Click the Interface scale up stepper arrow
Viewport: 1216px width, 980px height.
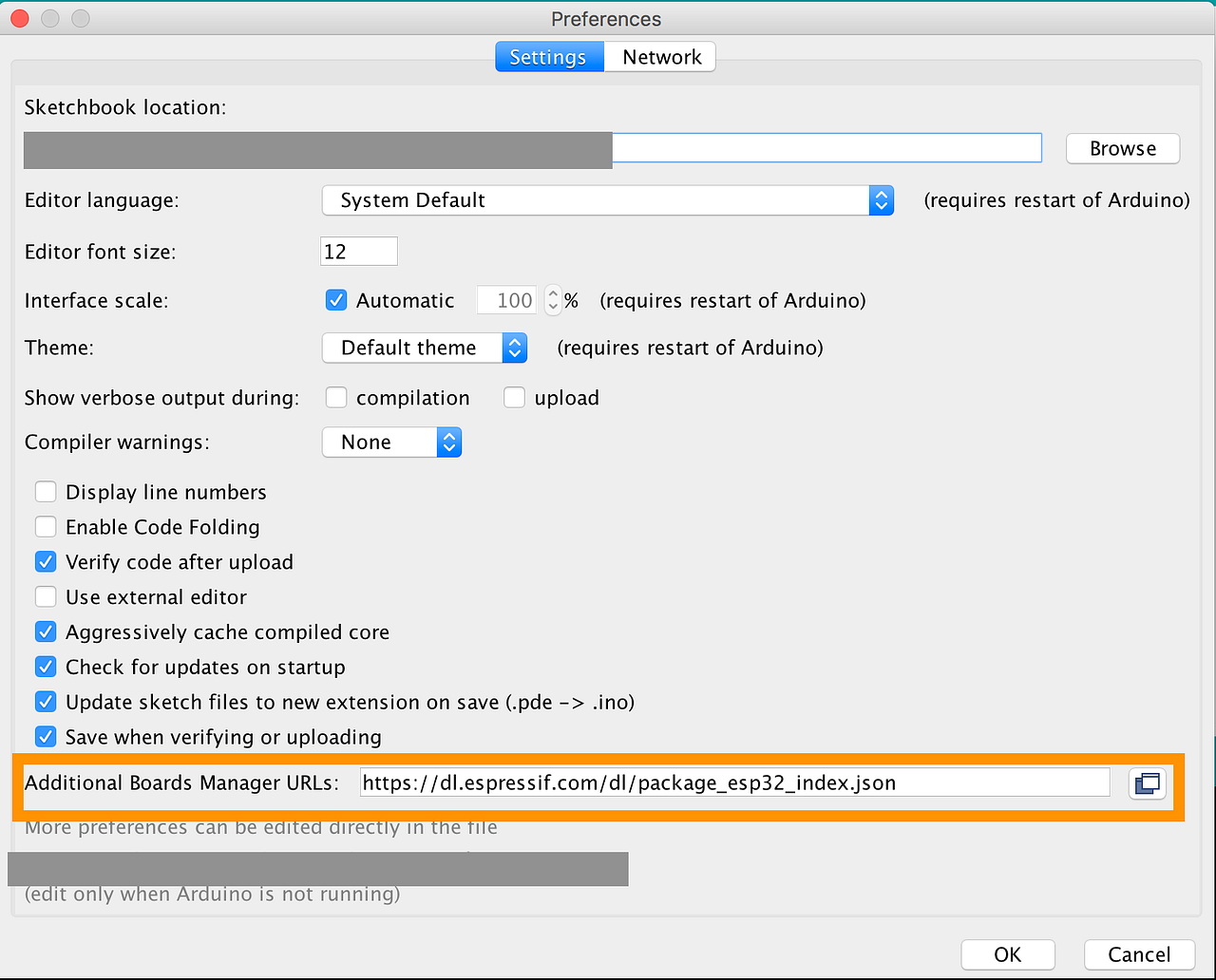[x=552, y=293]
